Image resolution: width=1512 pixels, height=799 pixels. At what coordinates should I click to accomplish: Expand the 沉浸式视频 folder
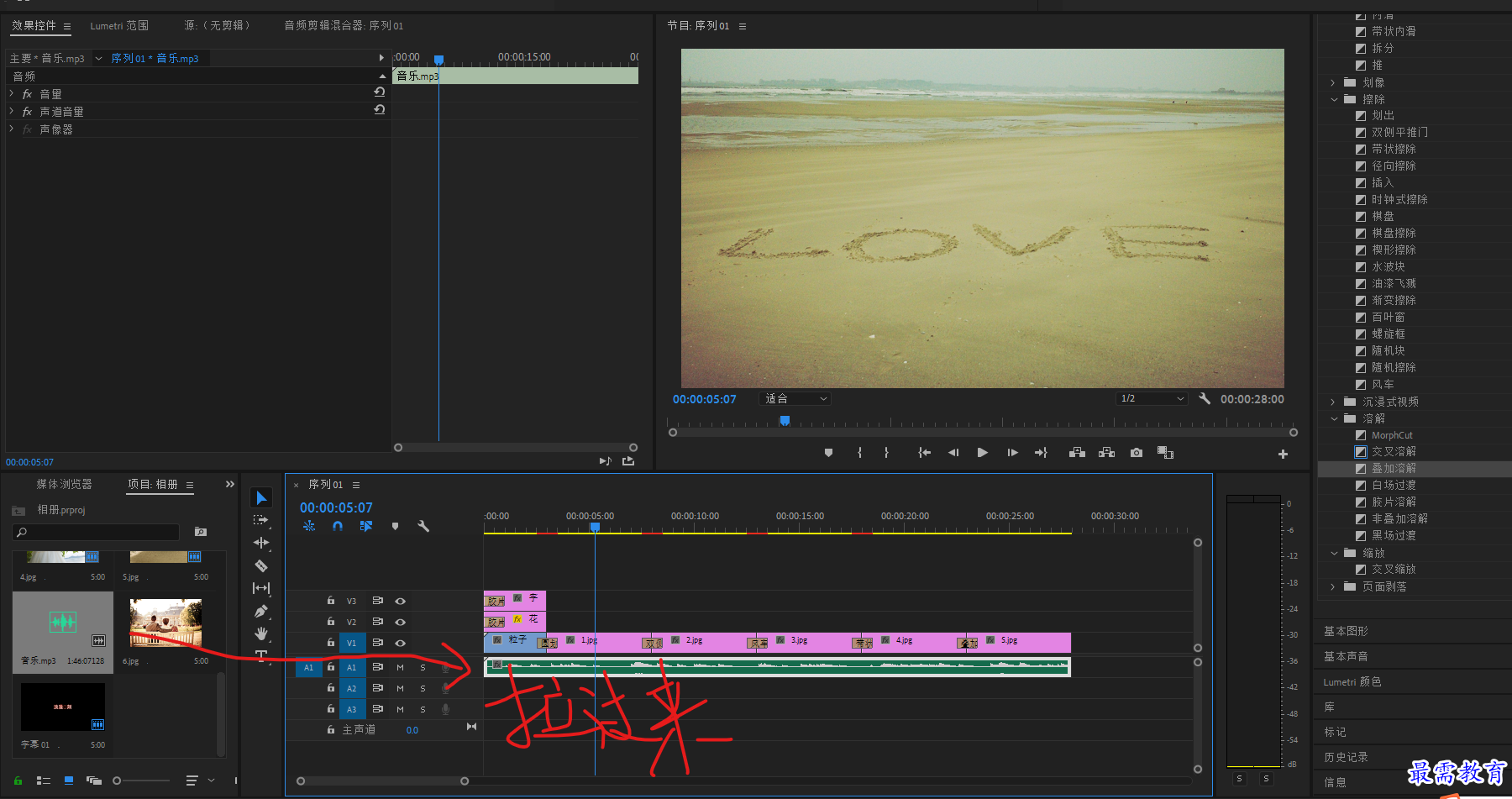(x=1333, y=402)
